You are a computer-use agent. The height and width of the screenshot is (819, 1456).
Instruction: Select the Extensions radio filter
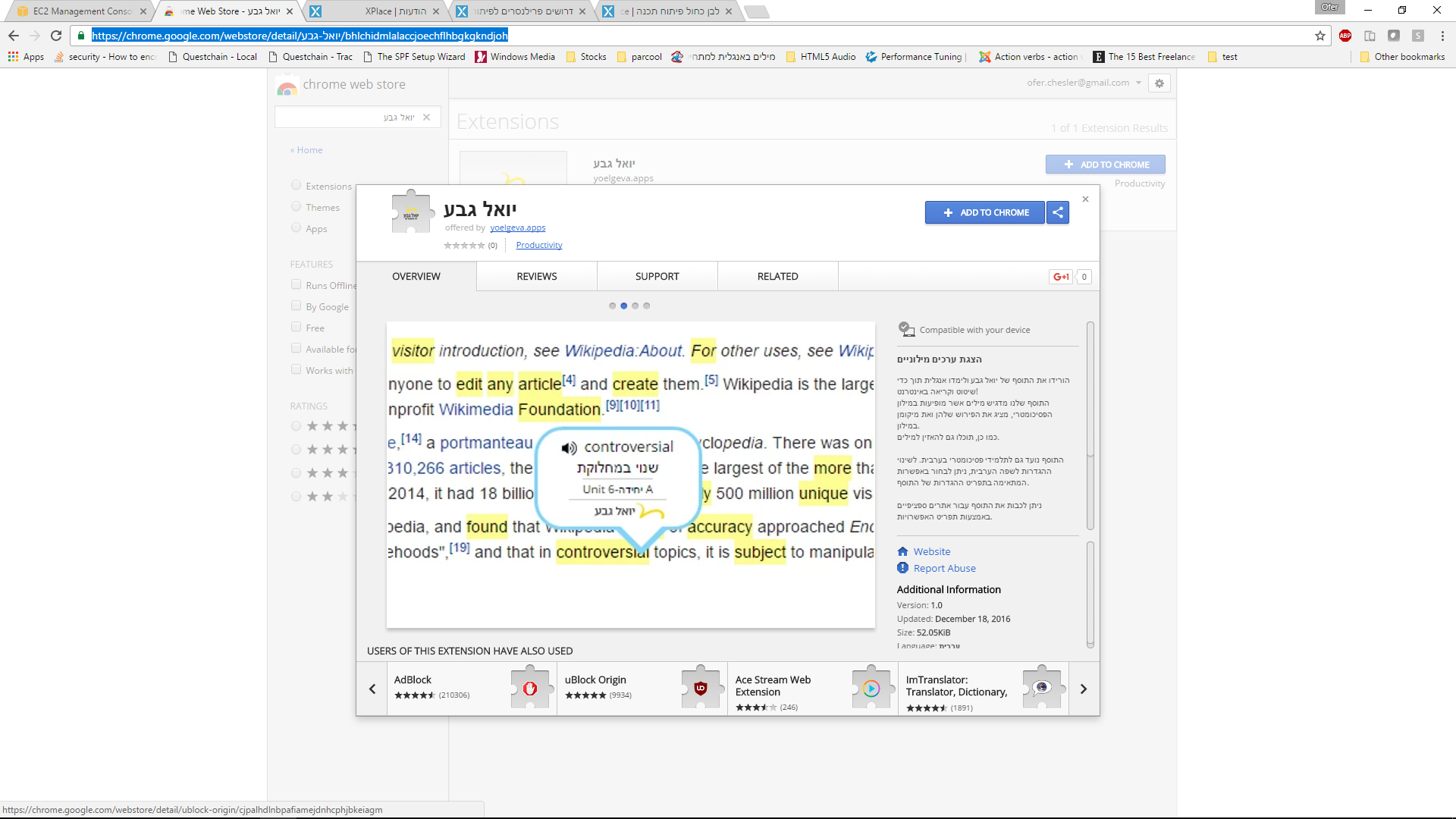pyautogui.click(x=297, y=185)
